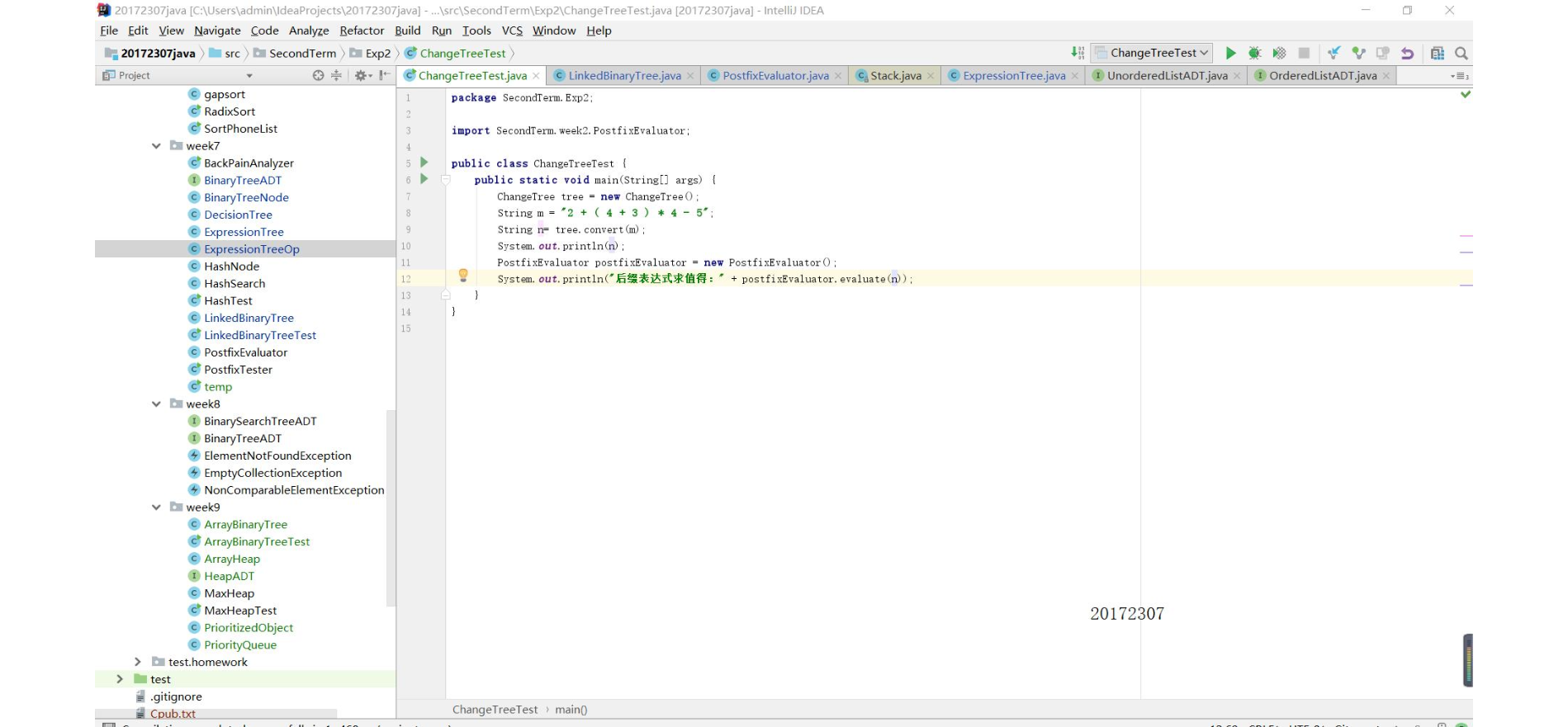1568x727 pixels.
Task: Select ElementNotFoundException under week8
Action: tap(277, 456)
